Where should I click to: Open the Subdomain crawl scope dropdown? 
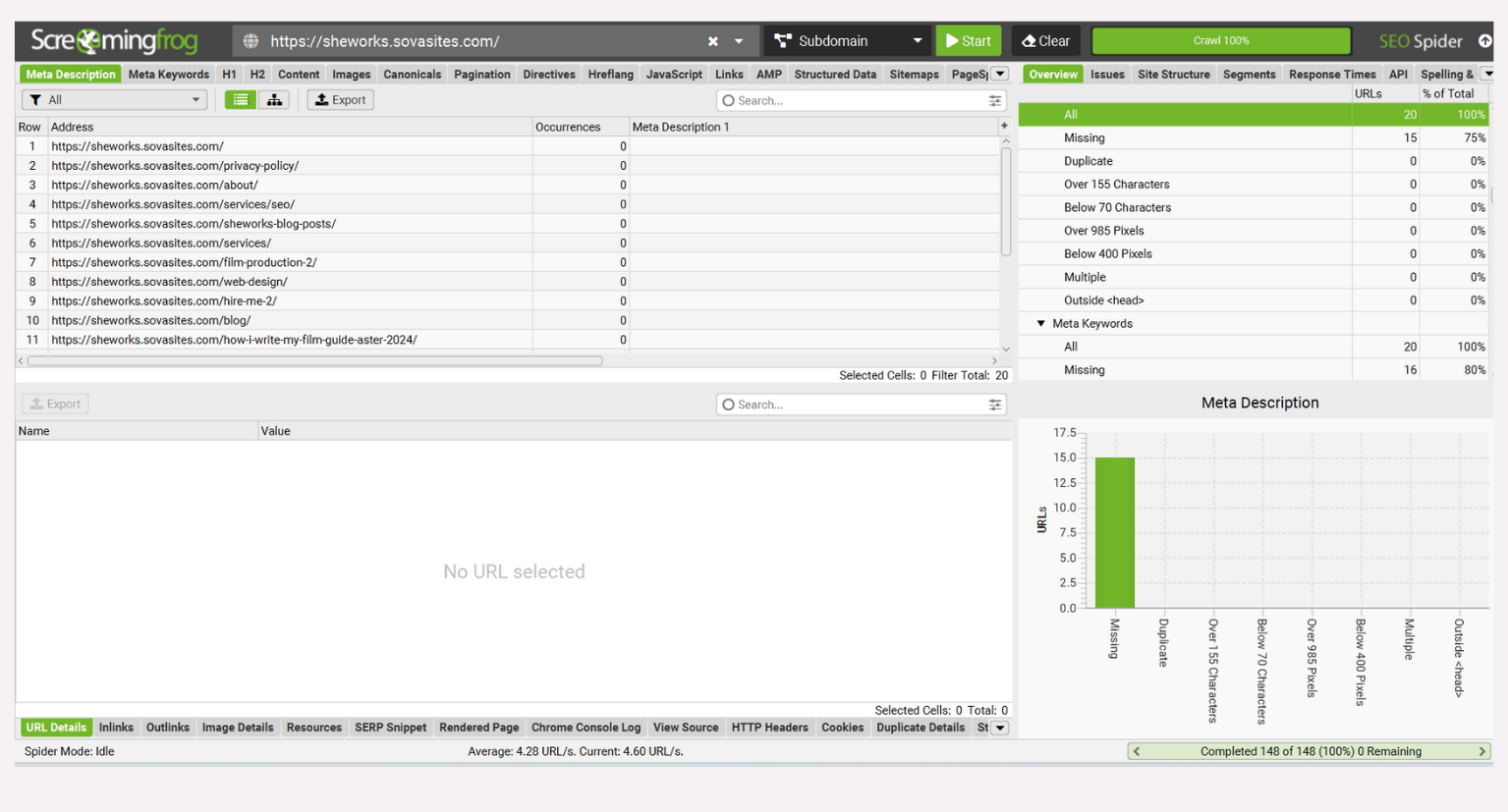pos(849,41)
